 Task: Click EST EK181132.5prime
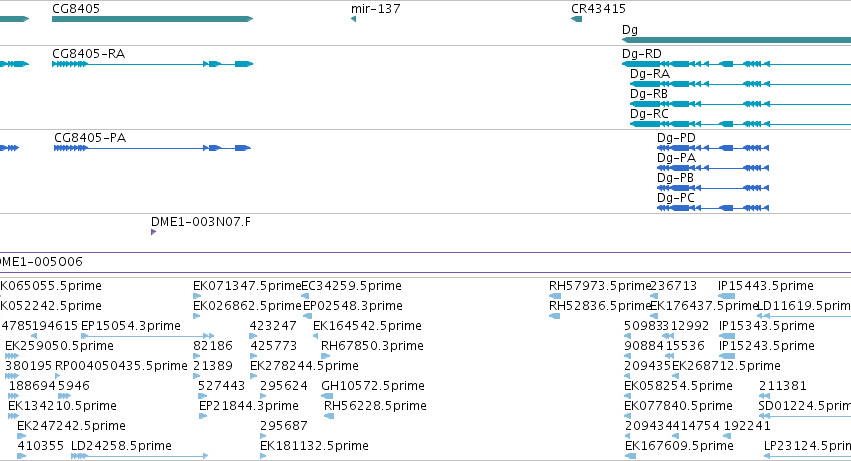click(314, 446)
